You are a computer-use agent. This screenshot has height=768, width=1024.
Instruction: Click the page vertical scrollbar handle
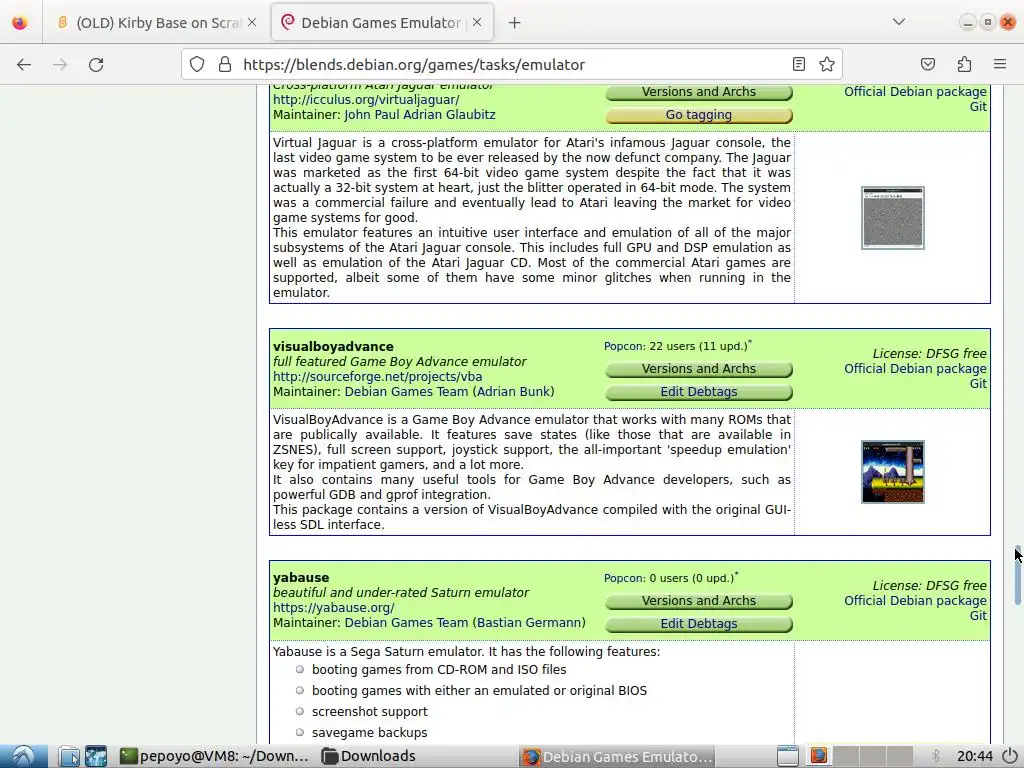coord(1017,575)
